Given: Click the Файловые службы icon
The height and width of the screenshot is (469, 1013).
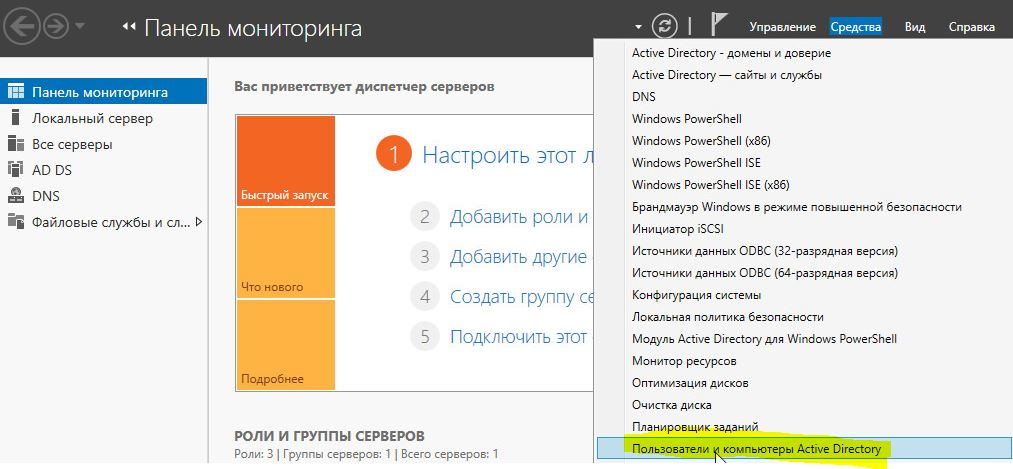Looking at the screenshot, I should point(16,221).
